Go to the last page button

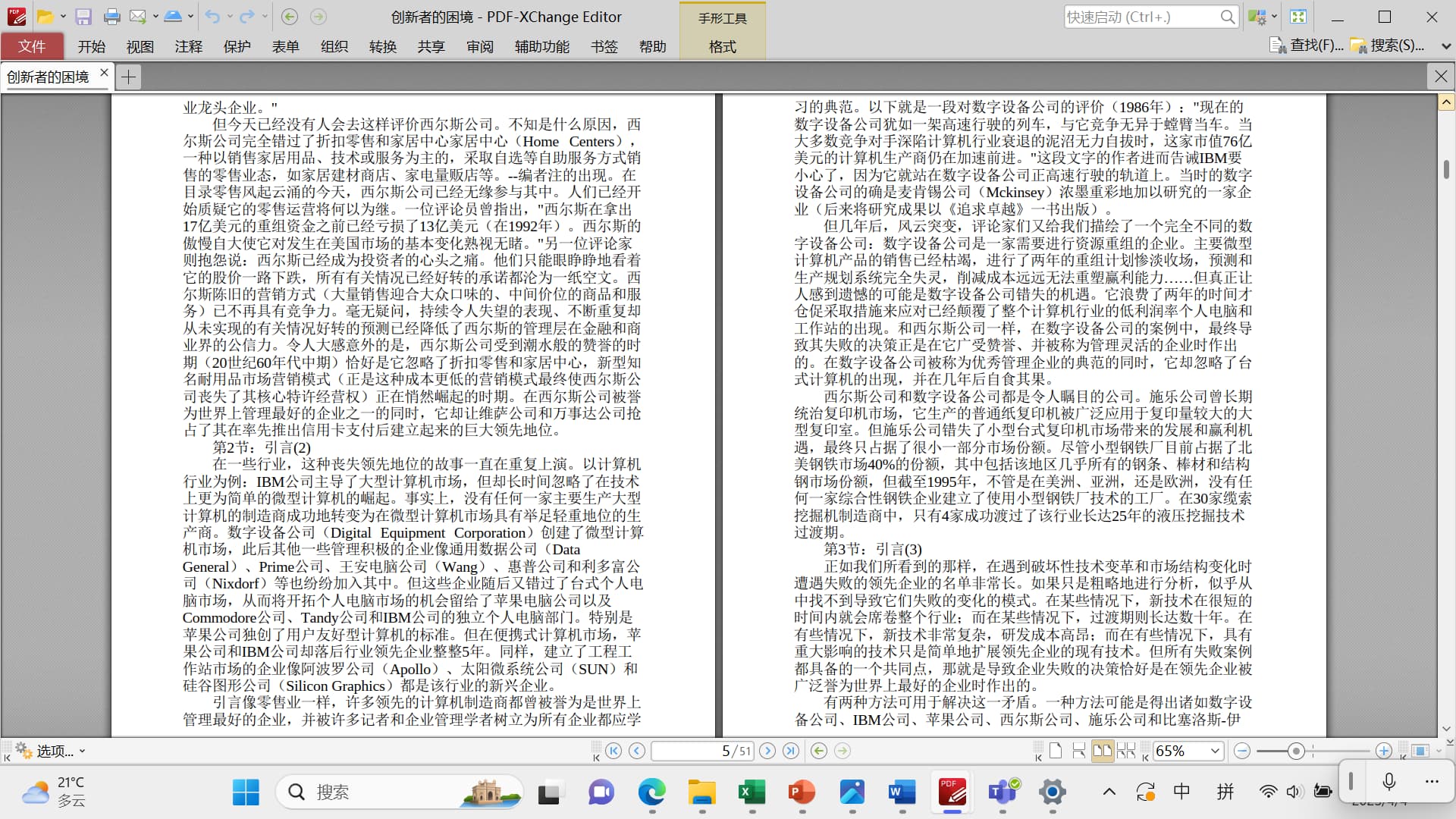click(x=791, y=751)
